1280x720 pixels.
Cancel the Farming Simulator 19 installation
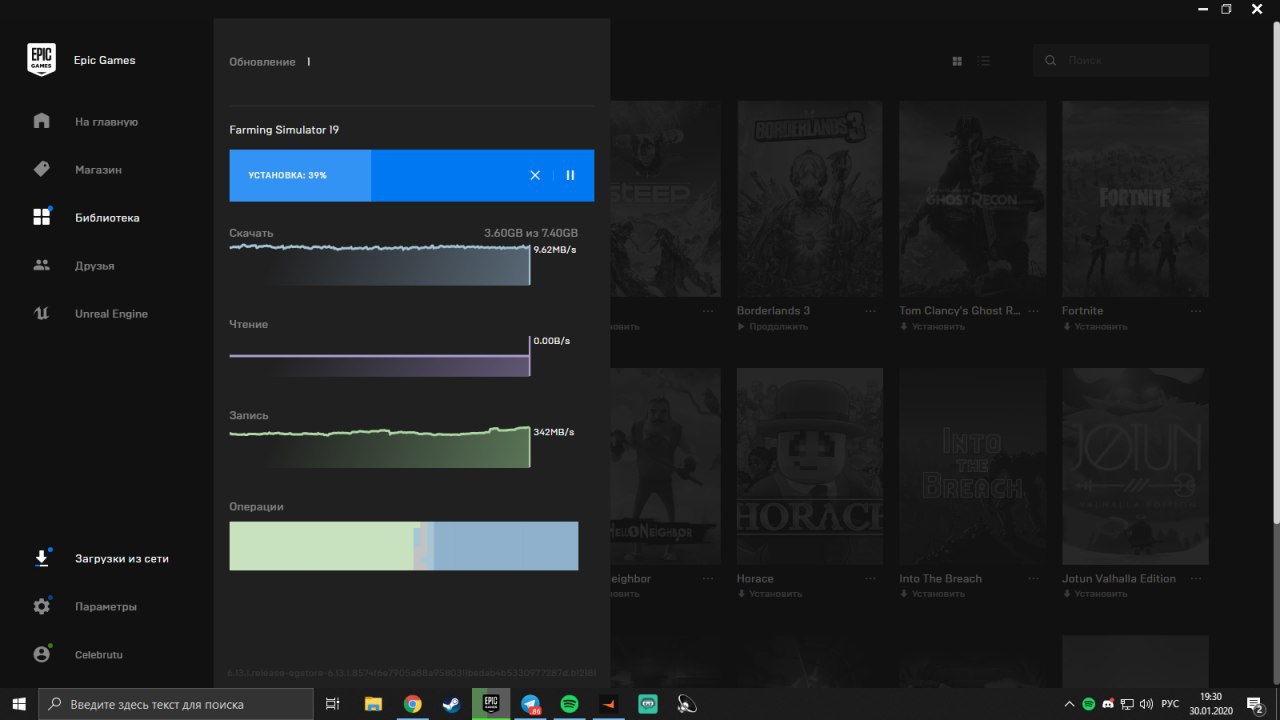coord(535,175)
